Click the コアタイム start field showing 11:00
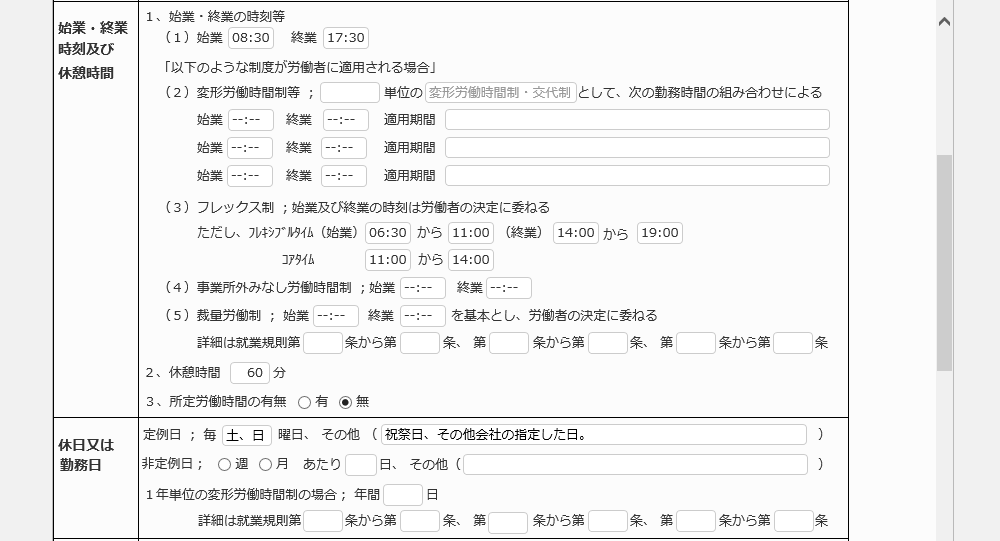 tap(388, 260)
